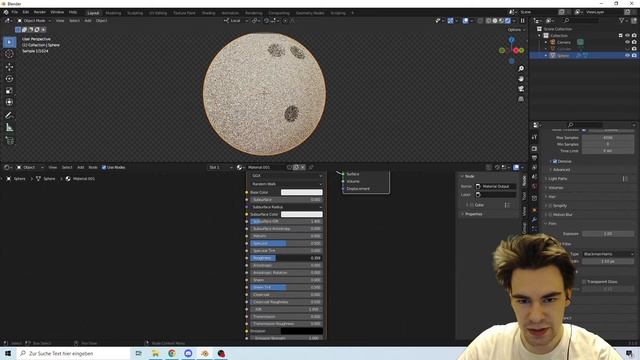
Task: Hide the Collection using its eye icon
Action: coord(627,36)
